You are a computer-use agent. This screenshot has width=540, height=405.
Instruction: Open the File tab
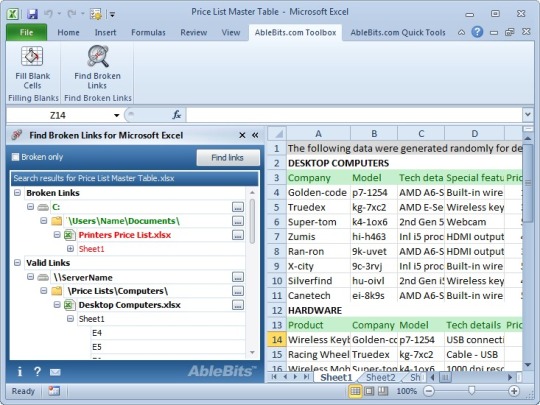pos(26,32)
